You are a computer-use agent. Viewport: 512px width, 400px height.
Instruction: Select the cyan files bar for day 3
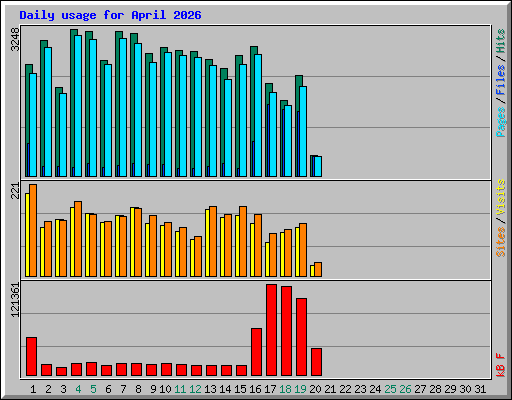[x=63, y=135]
